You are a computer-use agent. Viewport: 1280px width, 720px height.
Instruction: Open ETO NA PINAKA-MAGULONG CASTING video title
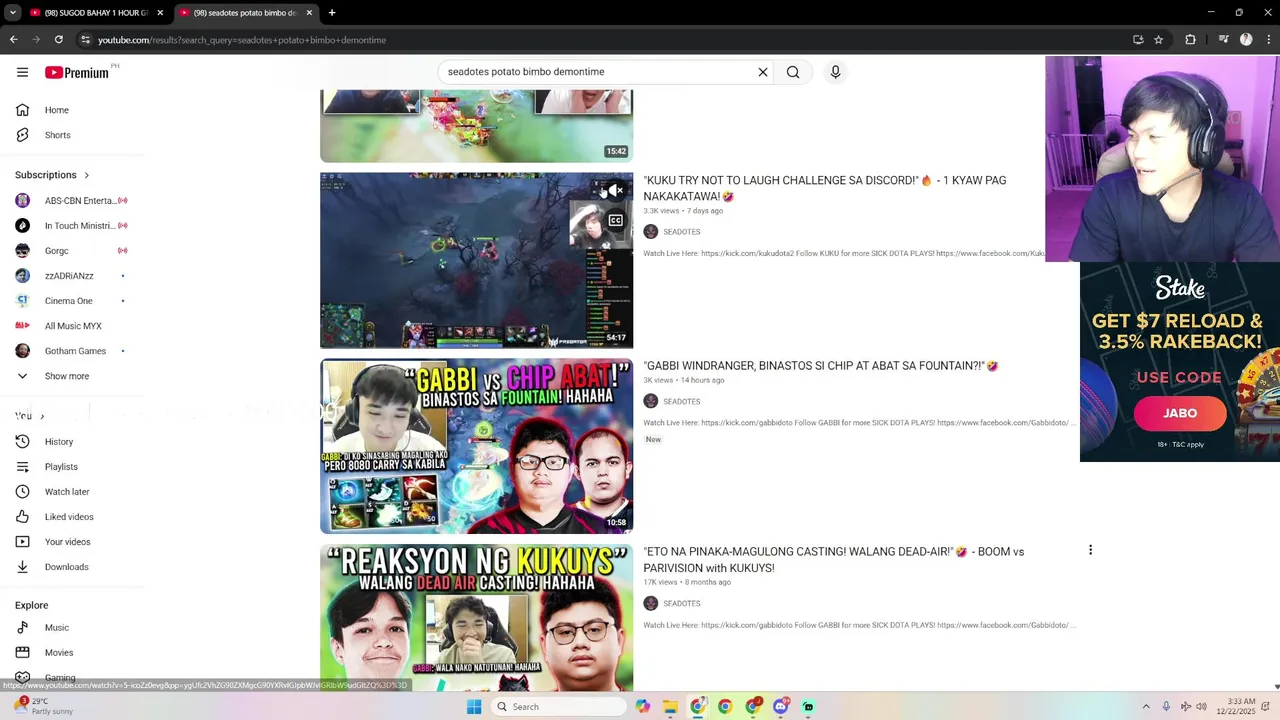(834, 559)
